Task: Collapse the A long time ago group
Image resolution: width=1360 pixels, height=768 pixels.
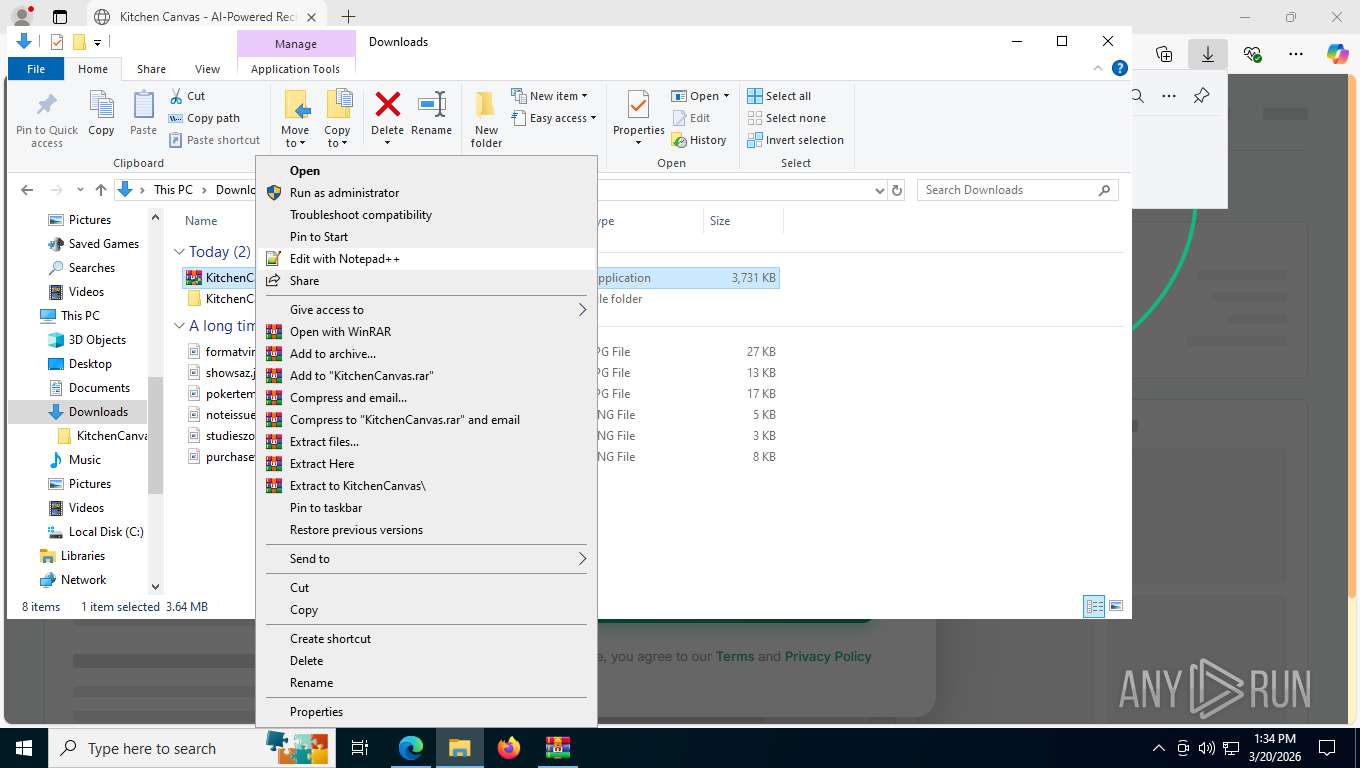Action: point(179,326)
